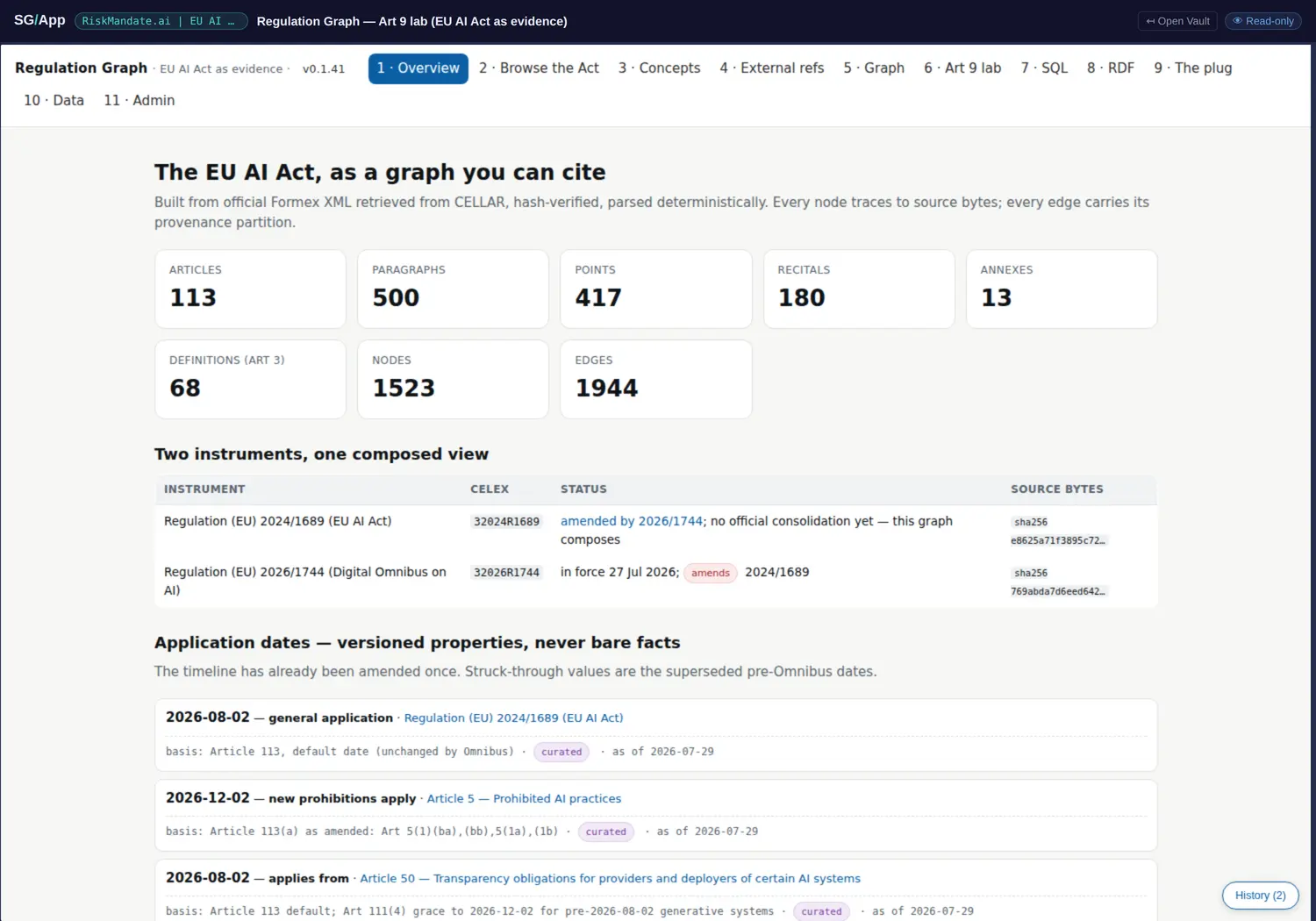The image size is (1316, 921).
Task: Open the 11 · Admin tab
Action: coord(139,101)
